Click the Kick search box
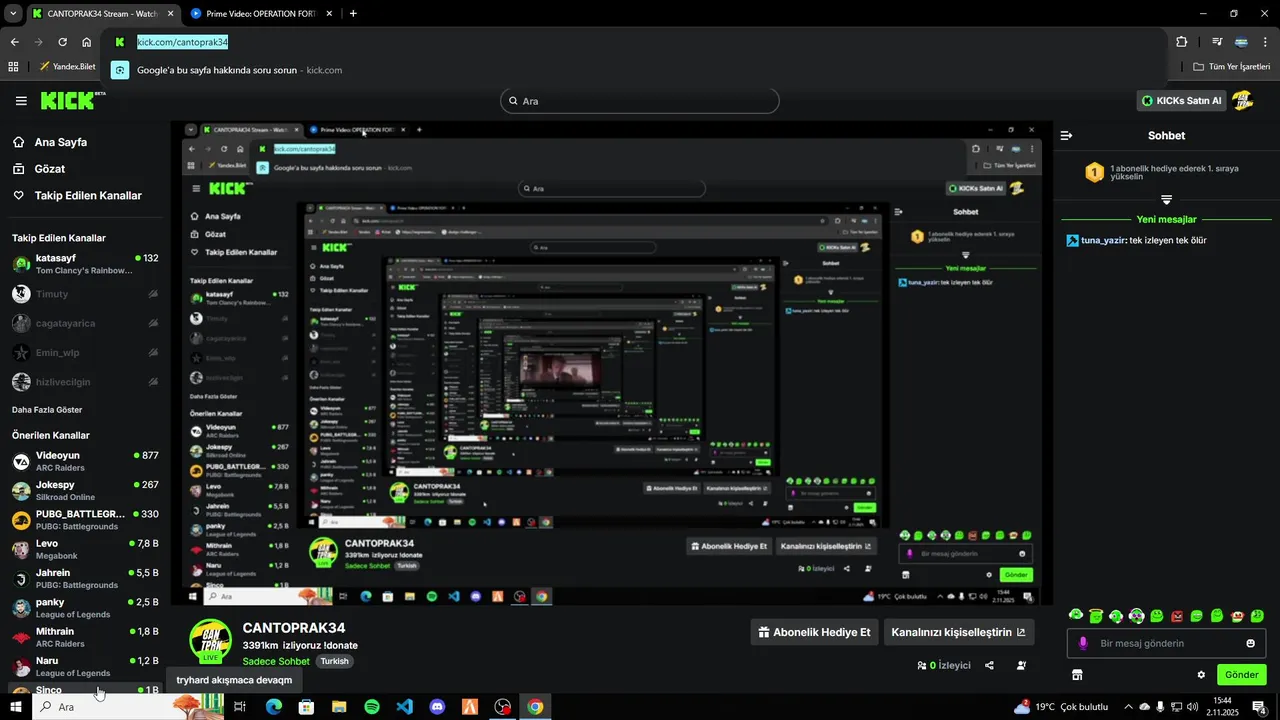 639,101
